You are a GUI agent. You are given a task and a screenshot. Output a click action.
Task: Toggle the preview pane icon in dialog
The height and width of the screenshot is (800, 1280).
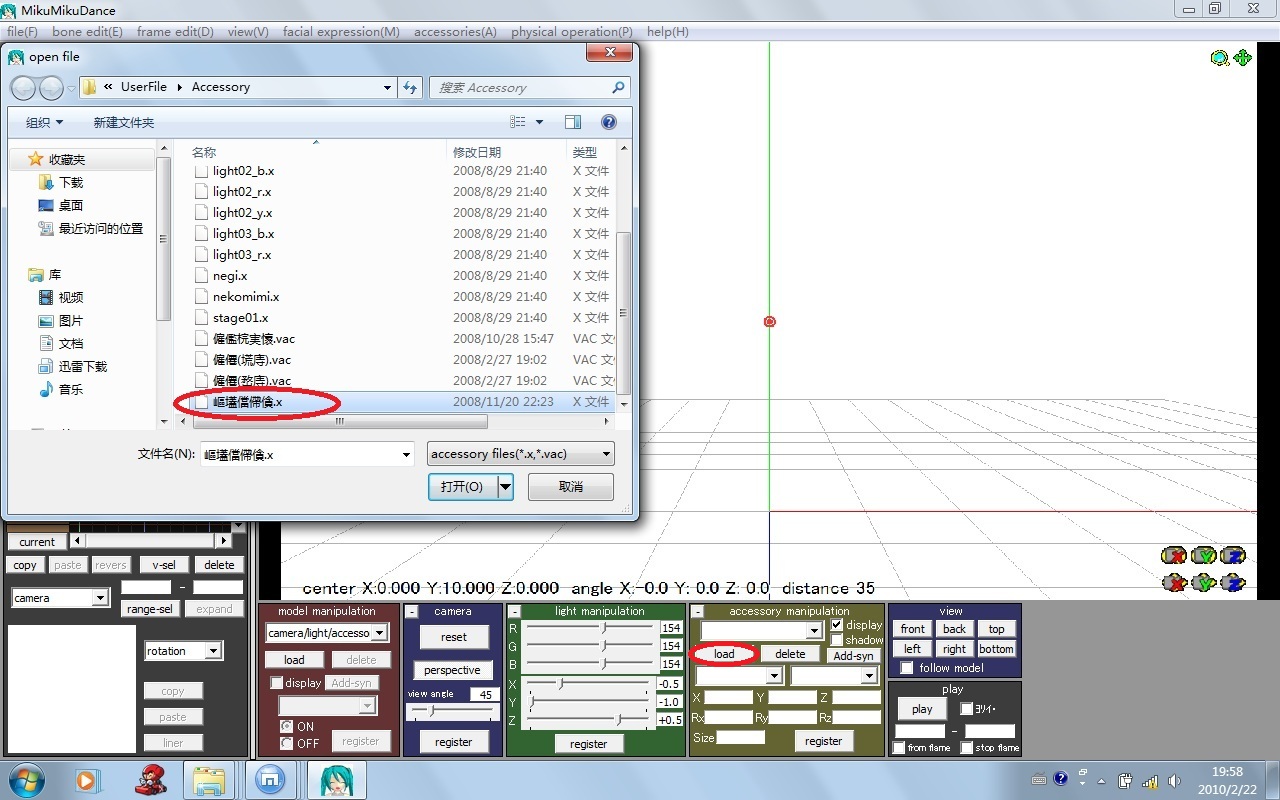(573, 122)
